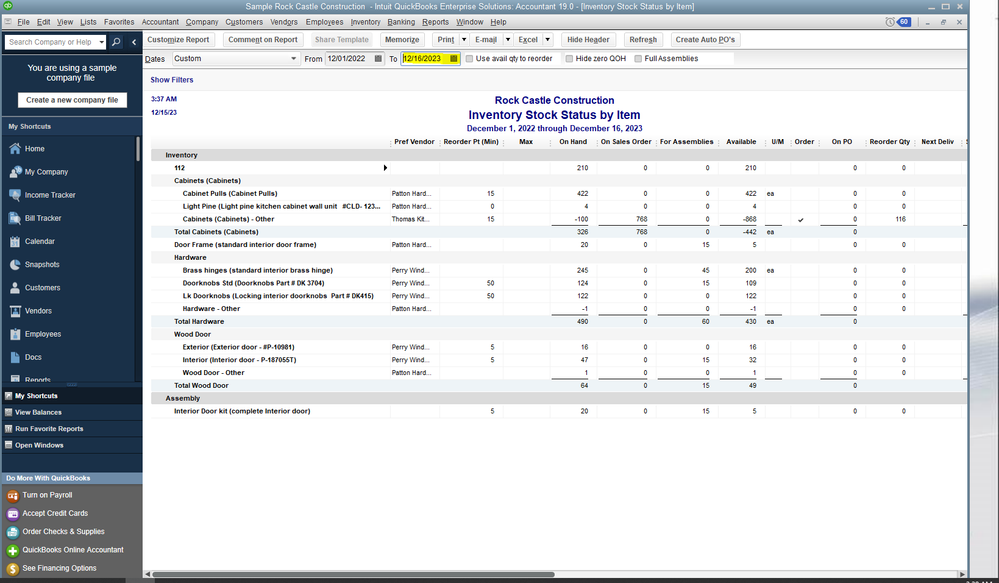Collapse the left icon bar arrow

coord(134,42)
